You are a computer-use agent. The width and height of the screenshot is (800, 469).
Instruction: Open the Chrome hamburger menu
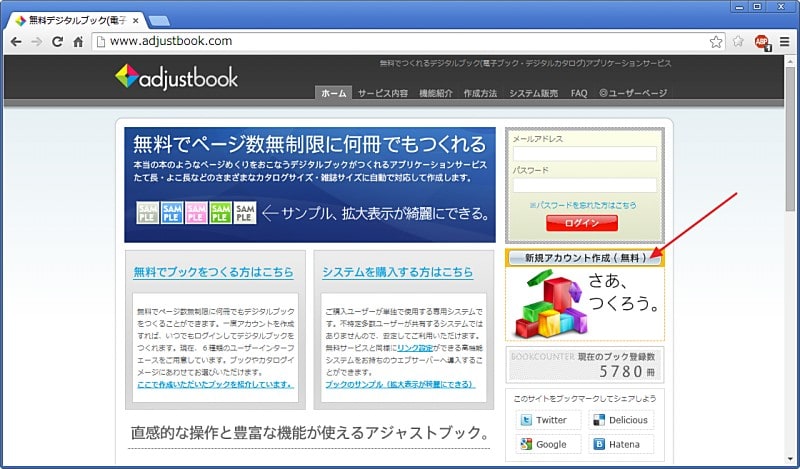784,42
